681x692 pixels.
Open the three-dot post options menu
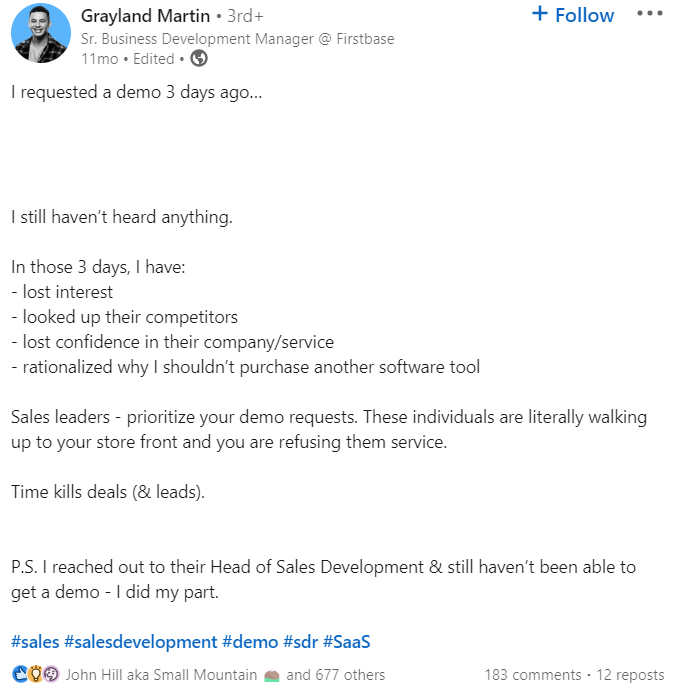point(650,13)
